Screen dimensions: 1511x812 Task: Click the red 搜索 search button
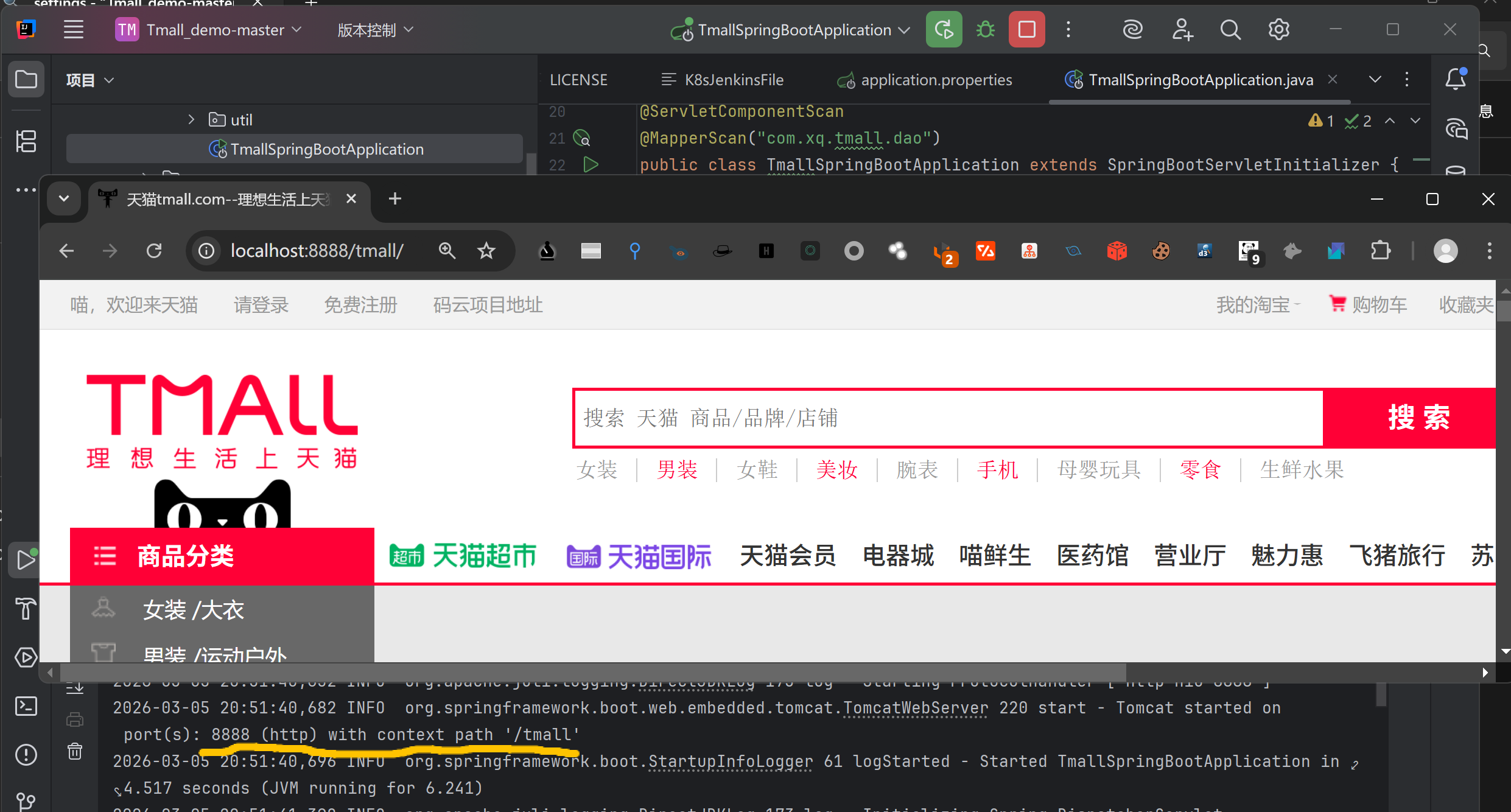tap(1417, 418)
